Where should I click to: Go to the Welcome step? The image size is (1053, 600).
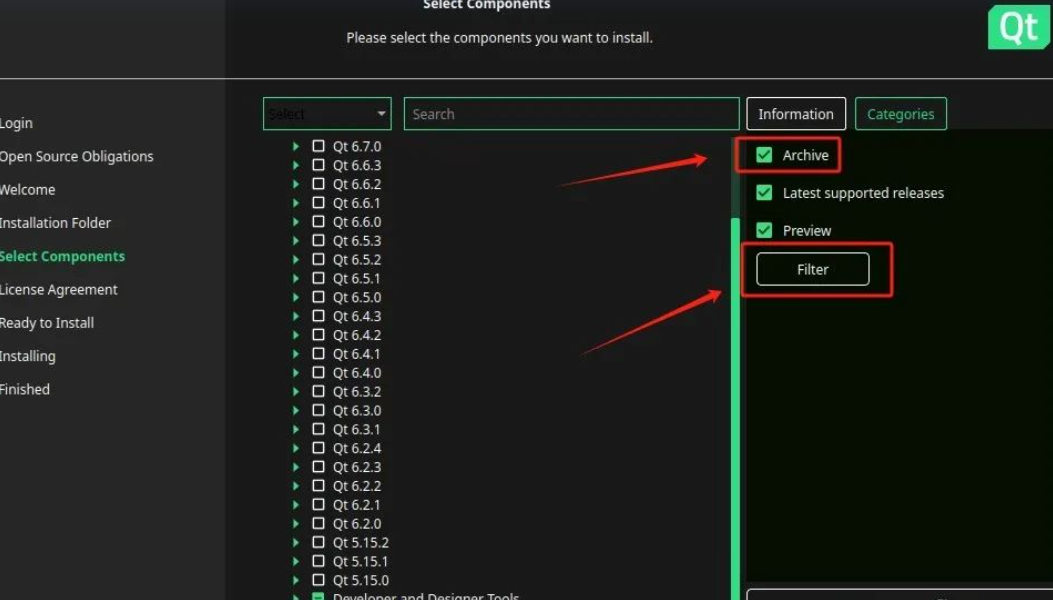coord(28,189)
